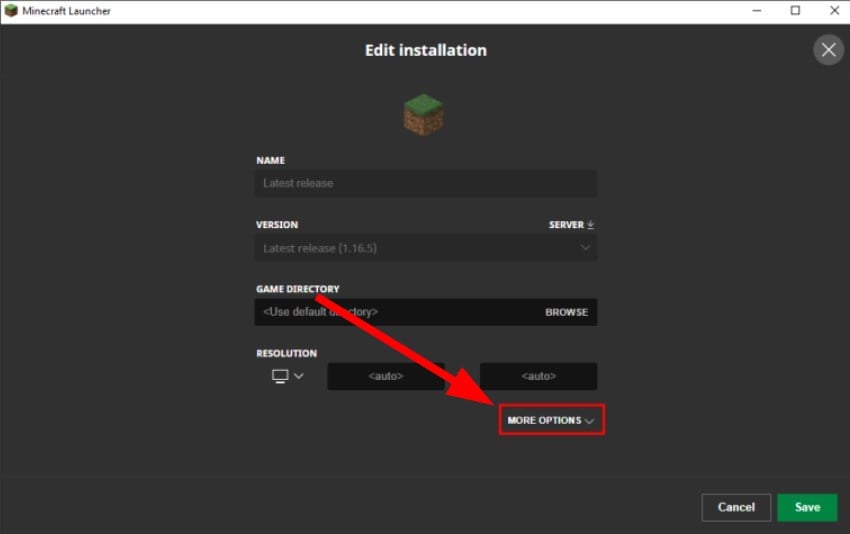Viewport: 850px width, 534px height.
Task: Open the resolution preset monitor dropdown
Action: point(287,376)
